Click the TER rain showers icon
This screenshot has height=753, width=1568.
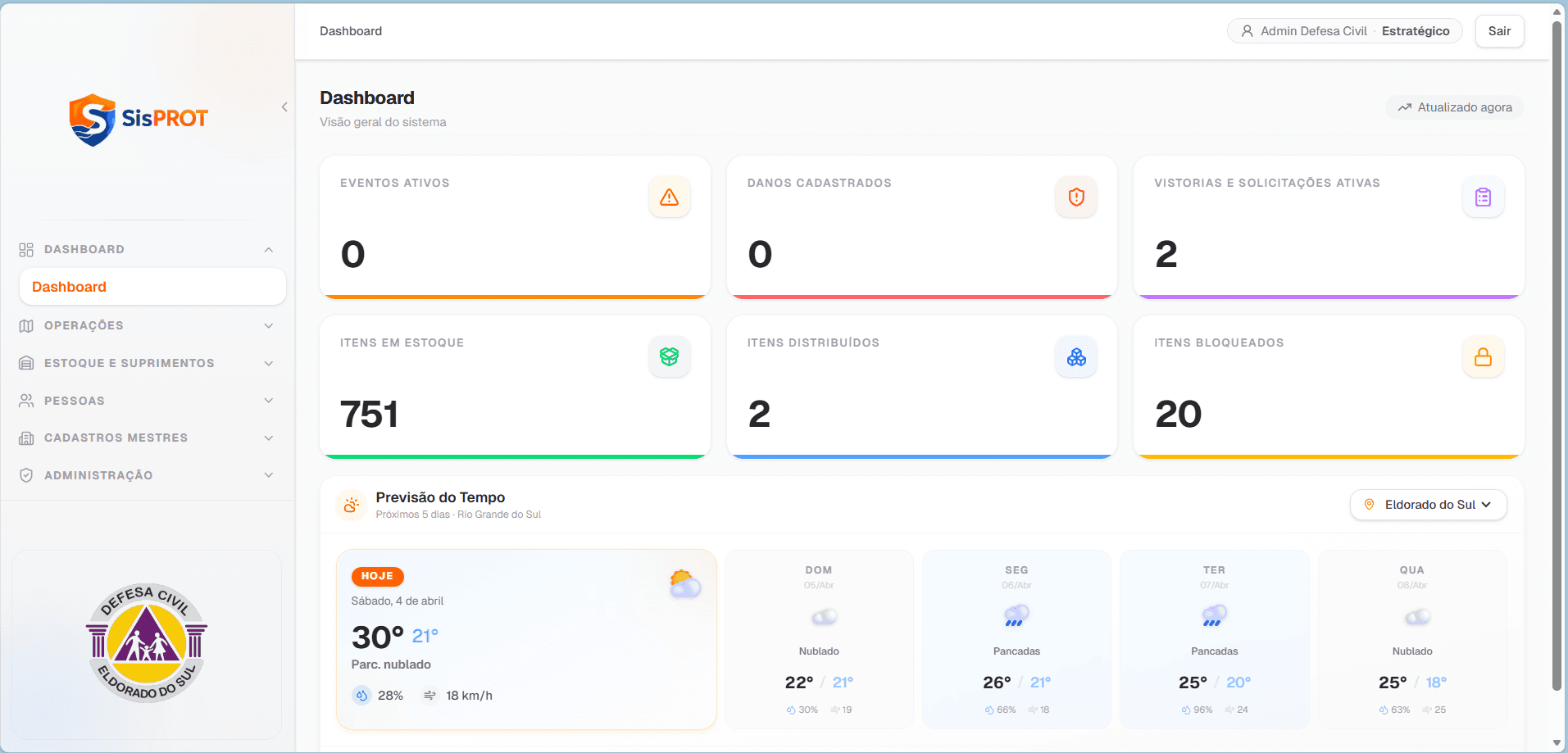coord(1214,616)
